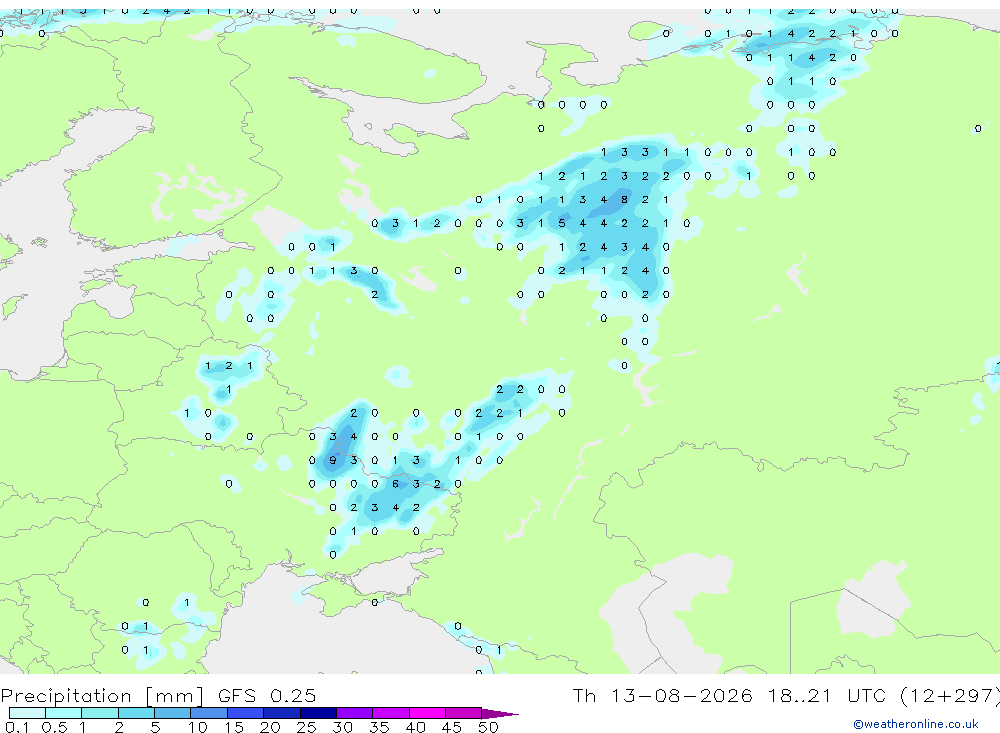The width and height of the screenshot is (1000, 733).
Task: Click the legend label '40'
Action: click(415, 727)
